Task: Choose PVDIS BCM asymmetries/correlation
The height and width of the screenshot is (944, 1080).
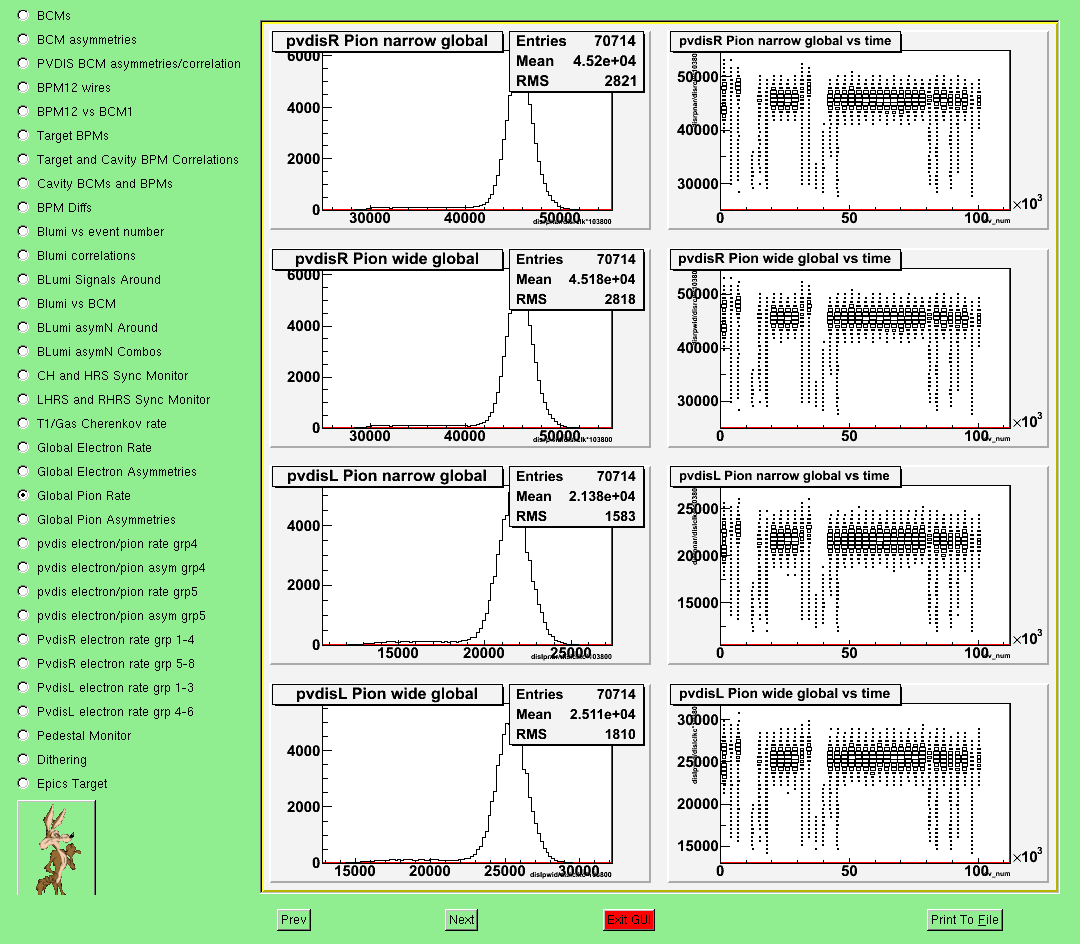Action: tap(23, 63)
